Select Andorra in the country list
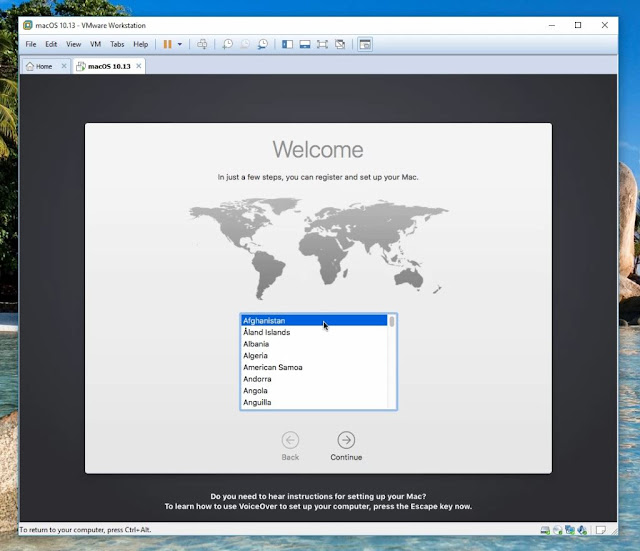This screenshot has height=551, width=640. pyautogui.click(x=314, y=379)
